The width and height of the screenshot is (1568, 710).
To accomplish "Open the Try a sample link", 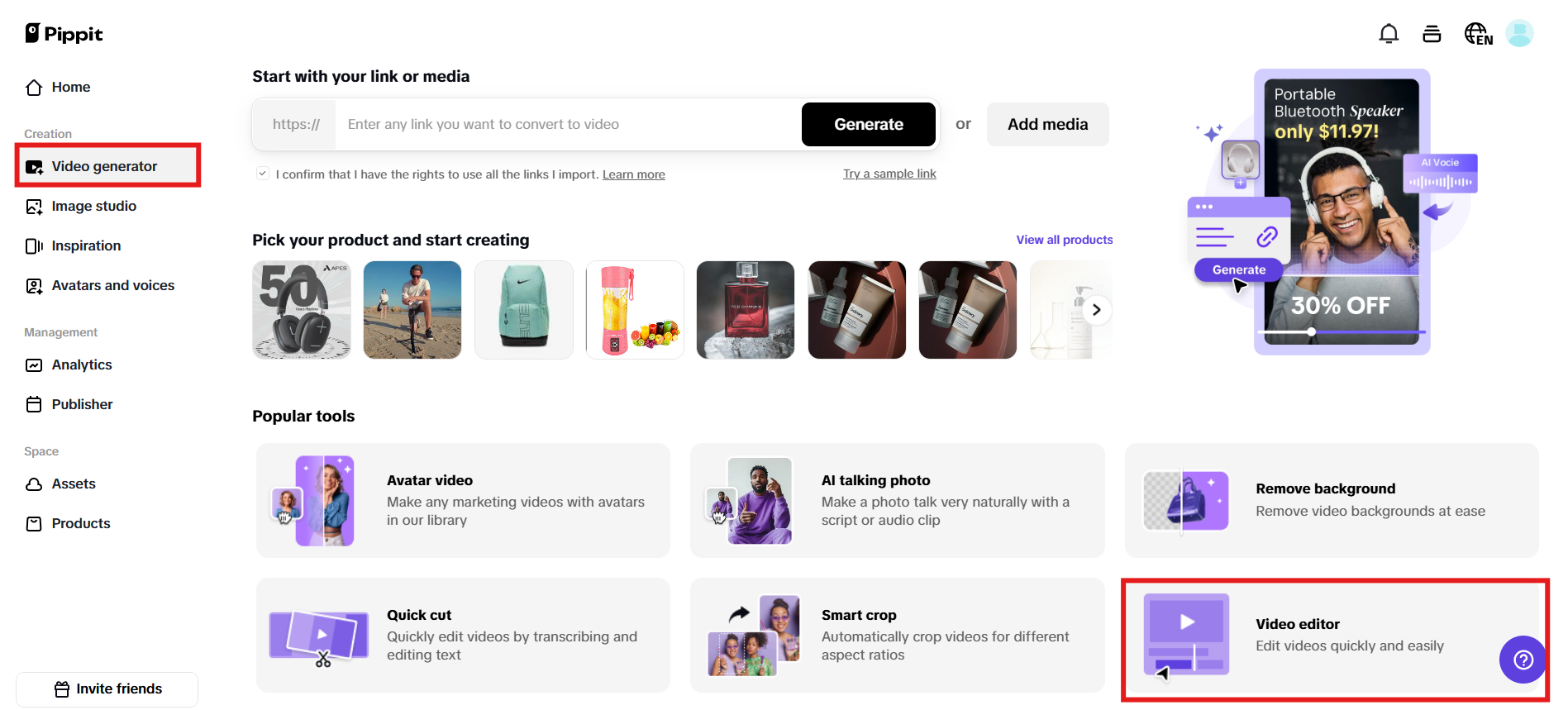I will [x=889, y=174].
